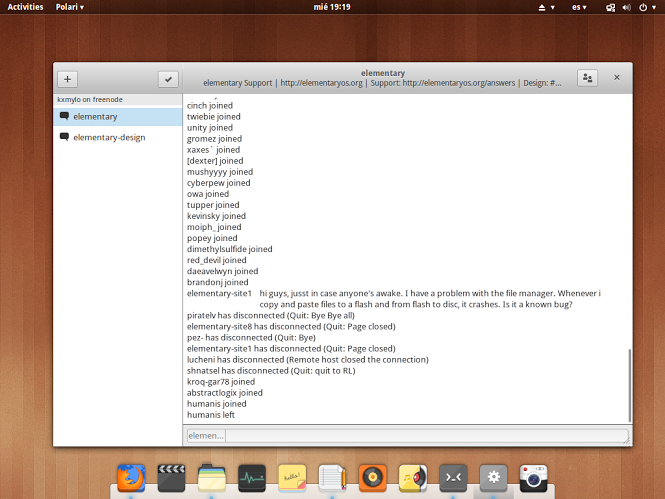Open the clock calendar mié 19:19
Screen dimensions: 665x499
click(x=332, y=7)
